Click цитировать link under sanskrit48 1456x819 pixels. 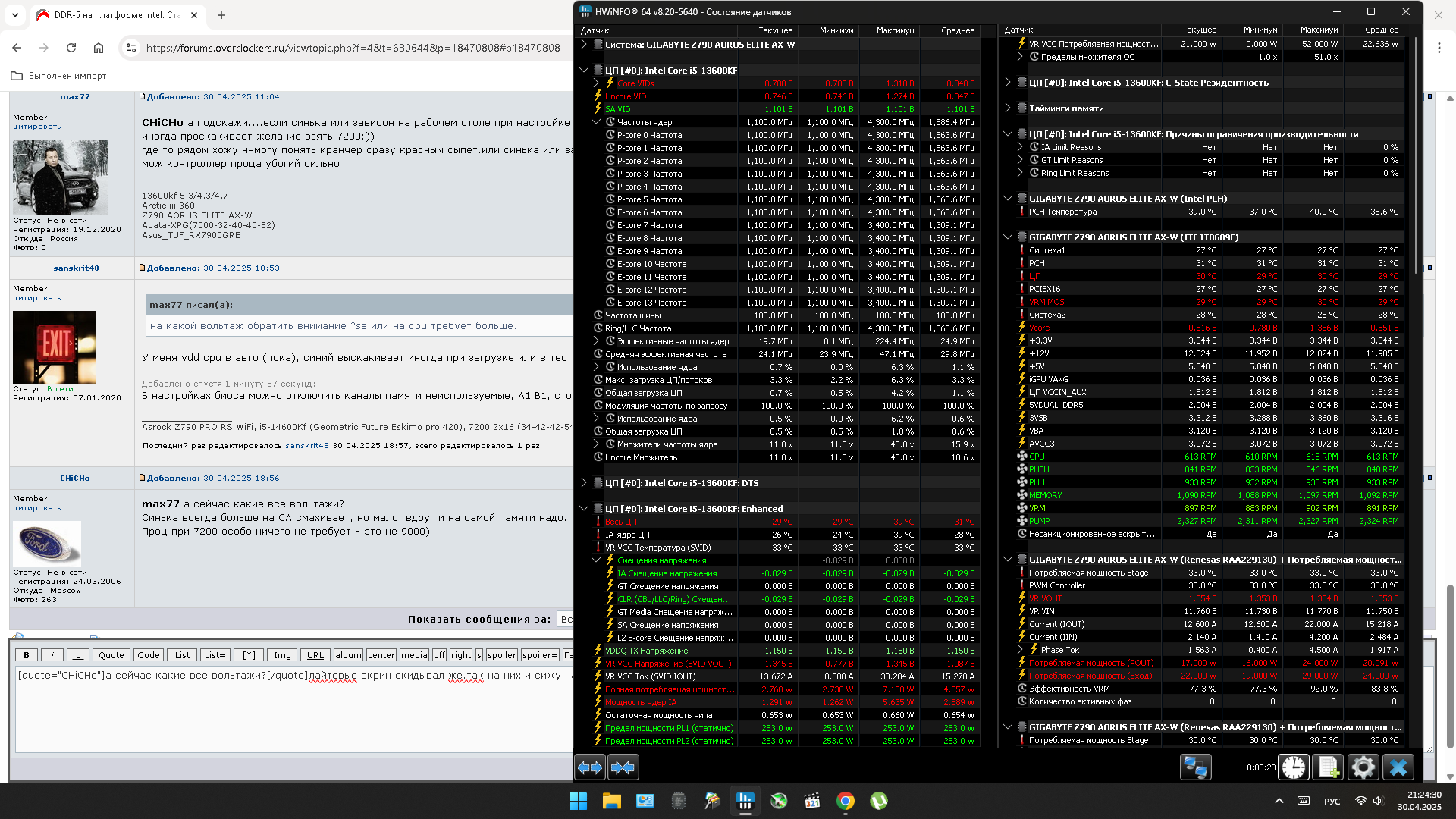pyautogui.click(x=36, y=298)
